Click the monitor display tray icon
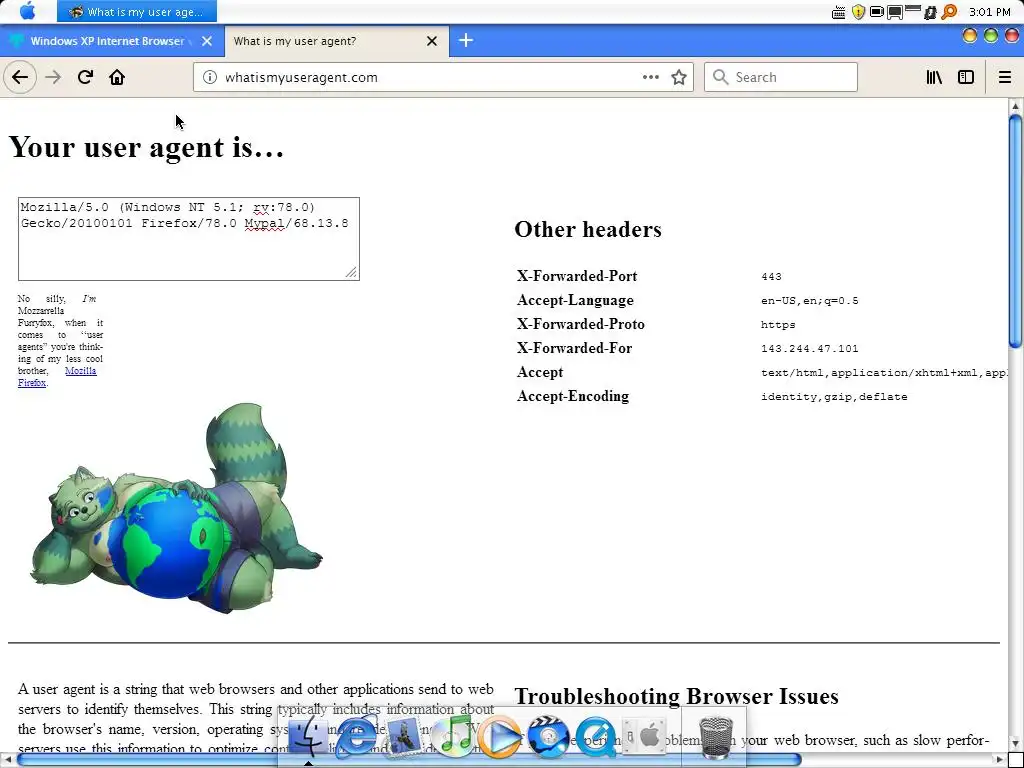Screen dimensions: 1024x768 coord(894,12)
